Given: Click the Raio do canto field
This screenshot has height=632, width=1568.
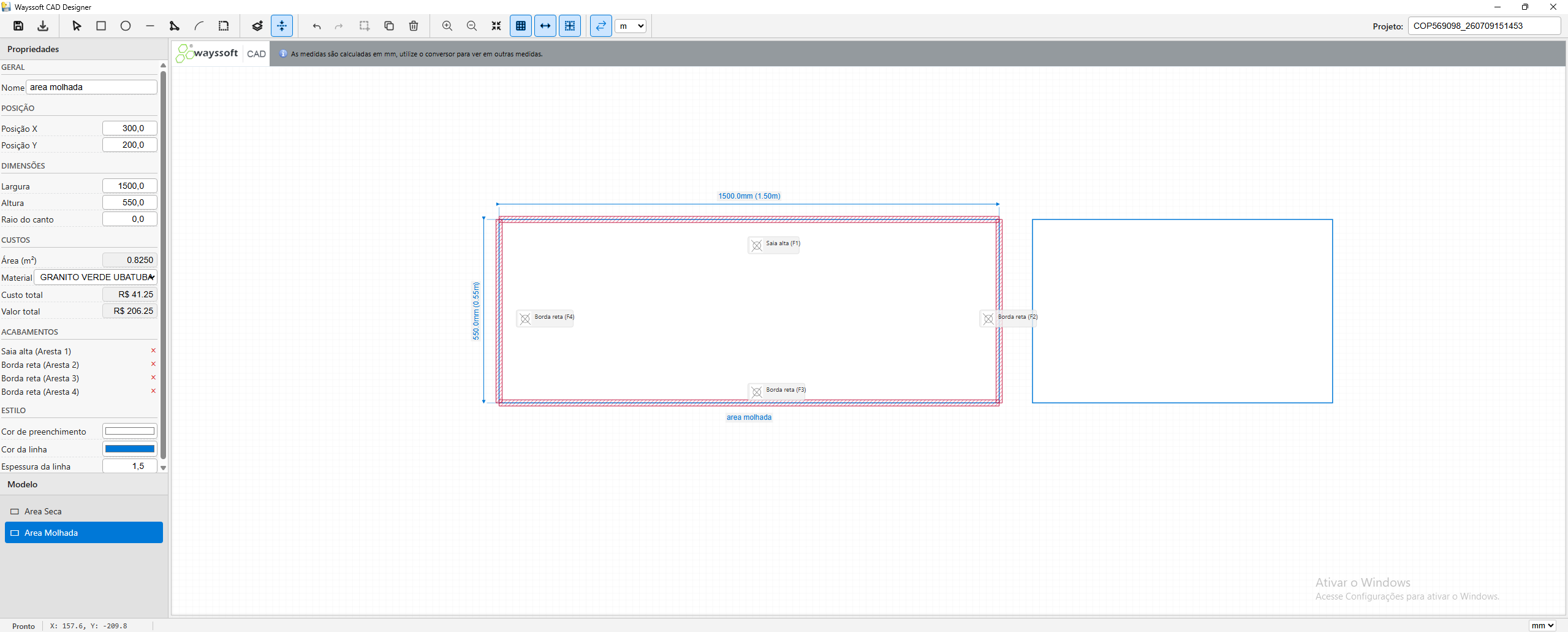Looking at the screenshot, I should coord(130,219).
